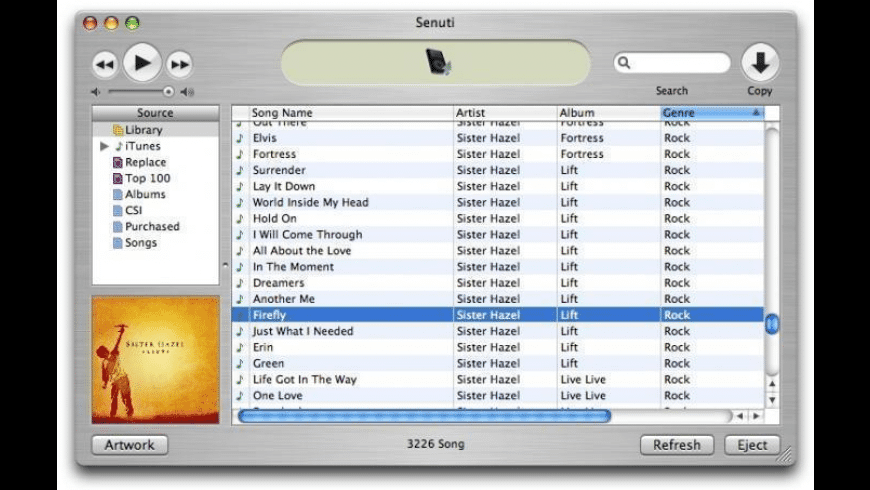Click the scroll left arrow
Viewport: 870px width, 490px height.
coord(740,416)
